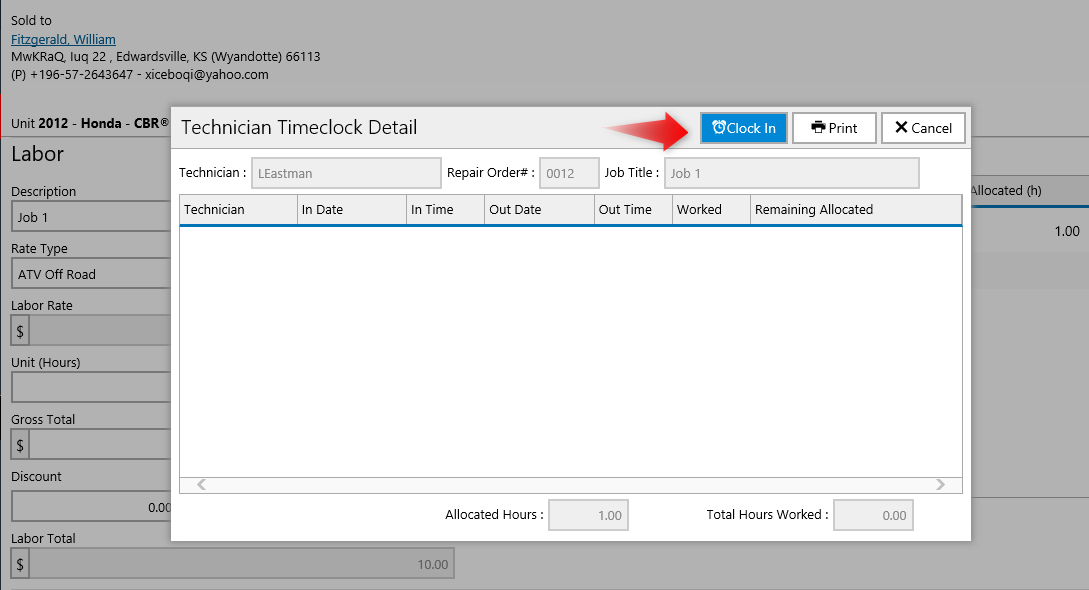
Task: Click the Repair Order# field 0012
Action: point(569,173)
